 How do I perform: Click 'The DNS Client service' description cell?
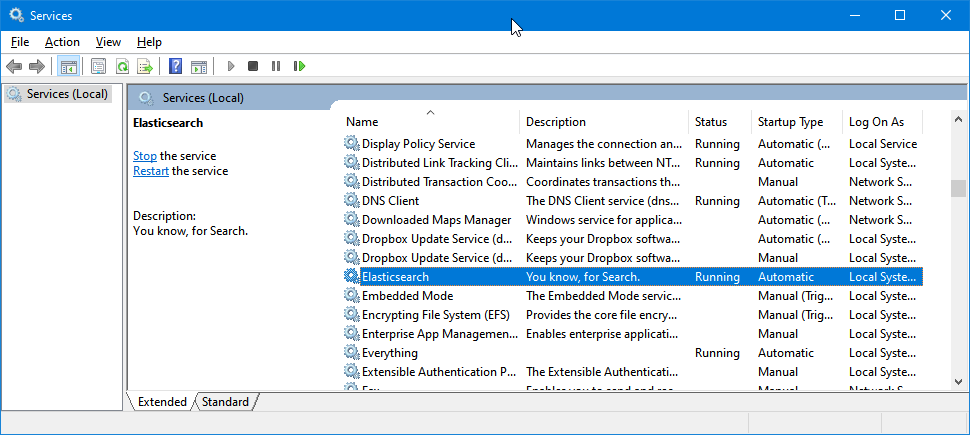click(604, 200)
